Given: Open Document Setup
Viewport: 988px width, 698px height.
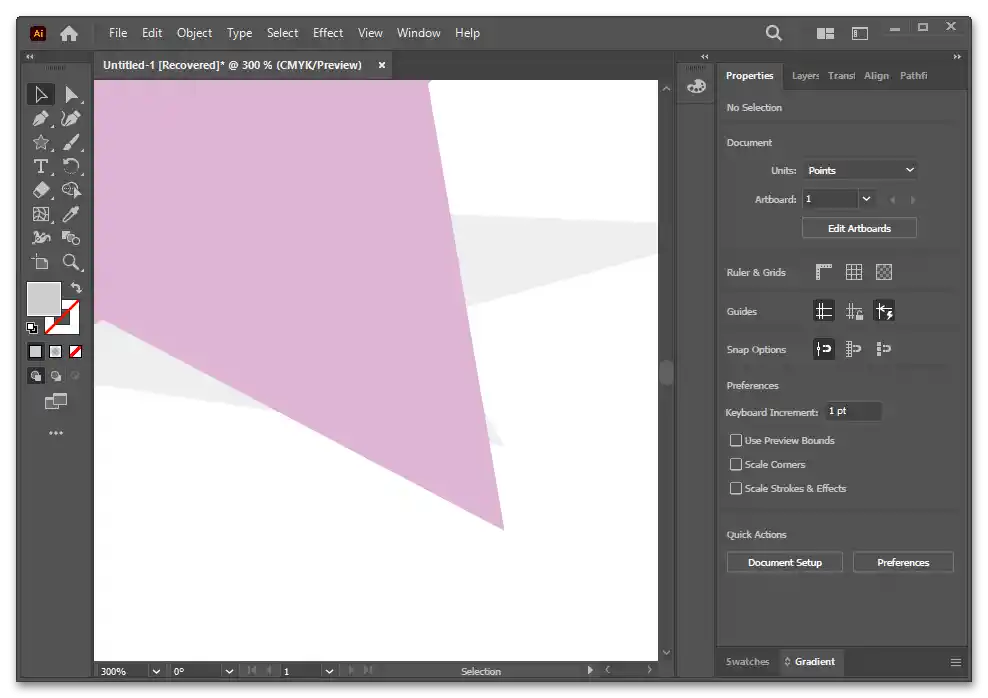Looking at the screenshot, I should point(784,562).
